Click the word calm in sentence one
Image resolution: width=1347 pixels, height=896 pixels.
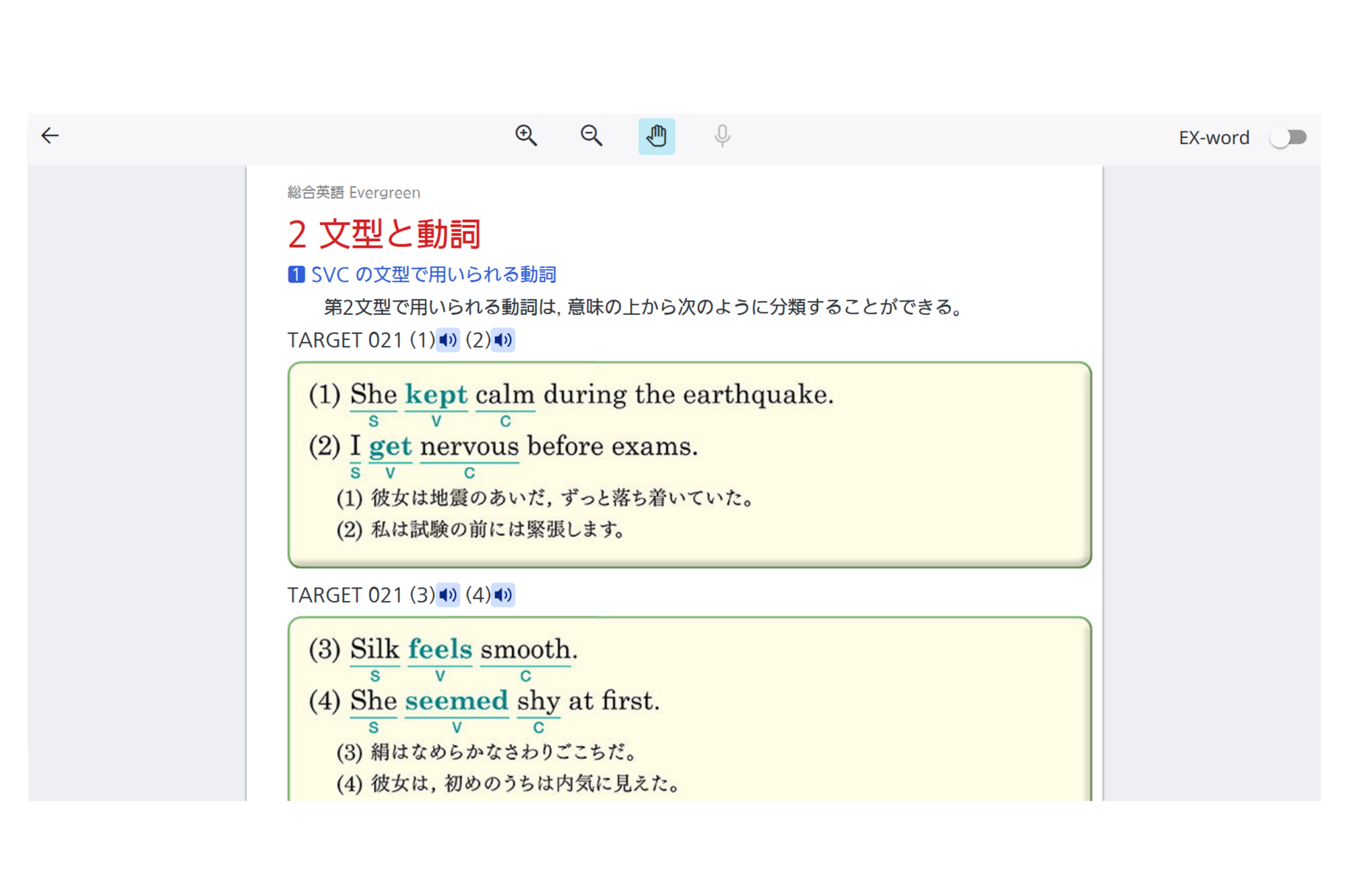tap(505, 395)
